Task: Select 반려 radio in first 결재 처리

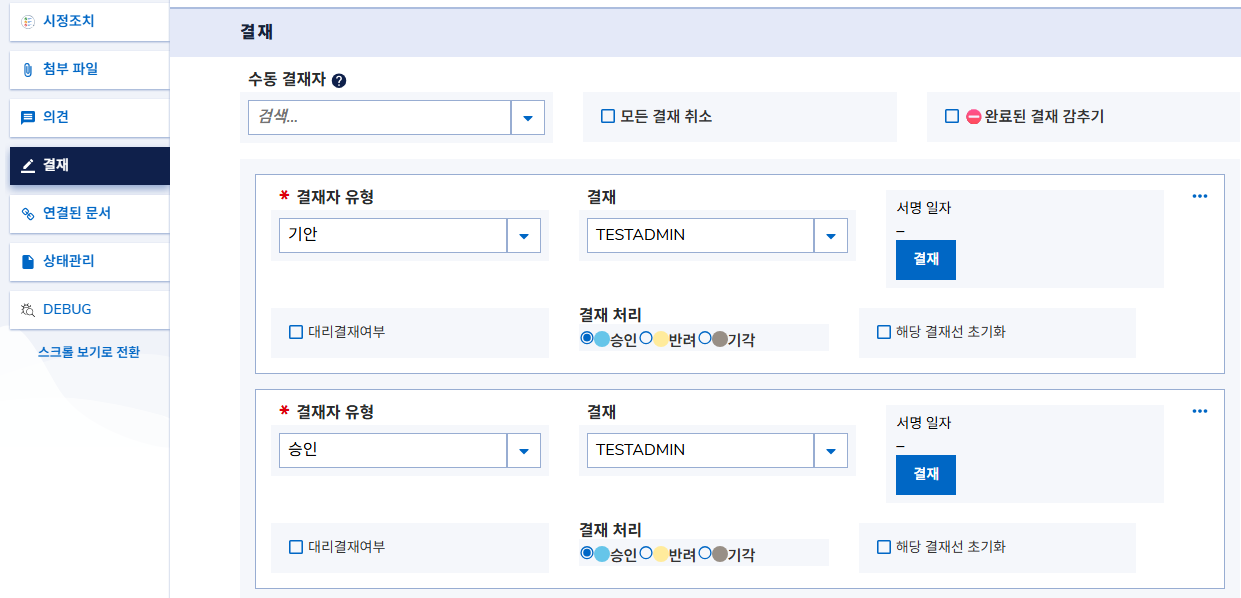Action: click(646, 338)
